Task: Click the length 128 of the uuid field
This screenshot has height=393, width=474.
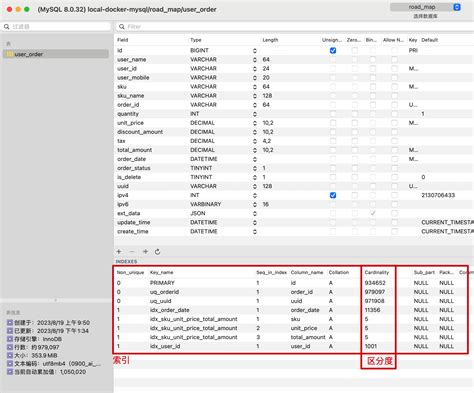Action: [267, 186]
